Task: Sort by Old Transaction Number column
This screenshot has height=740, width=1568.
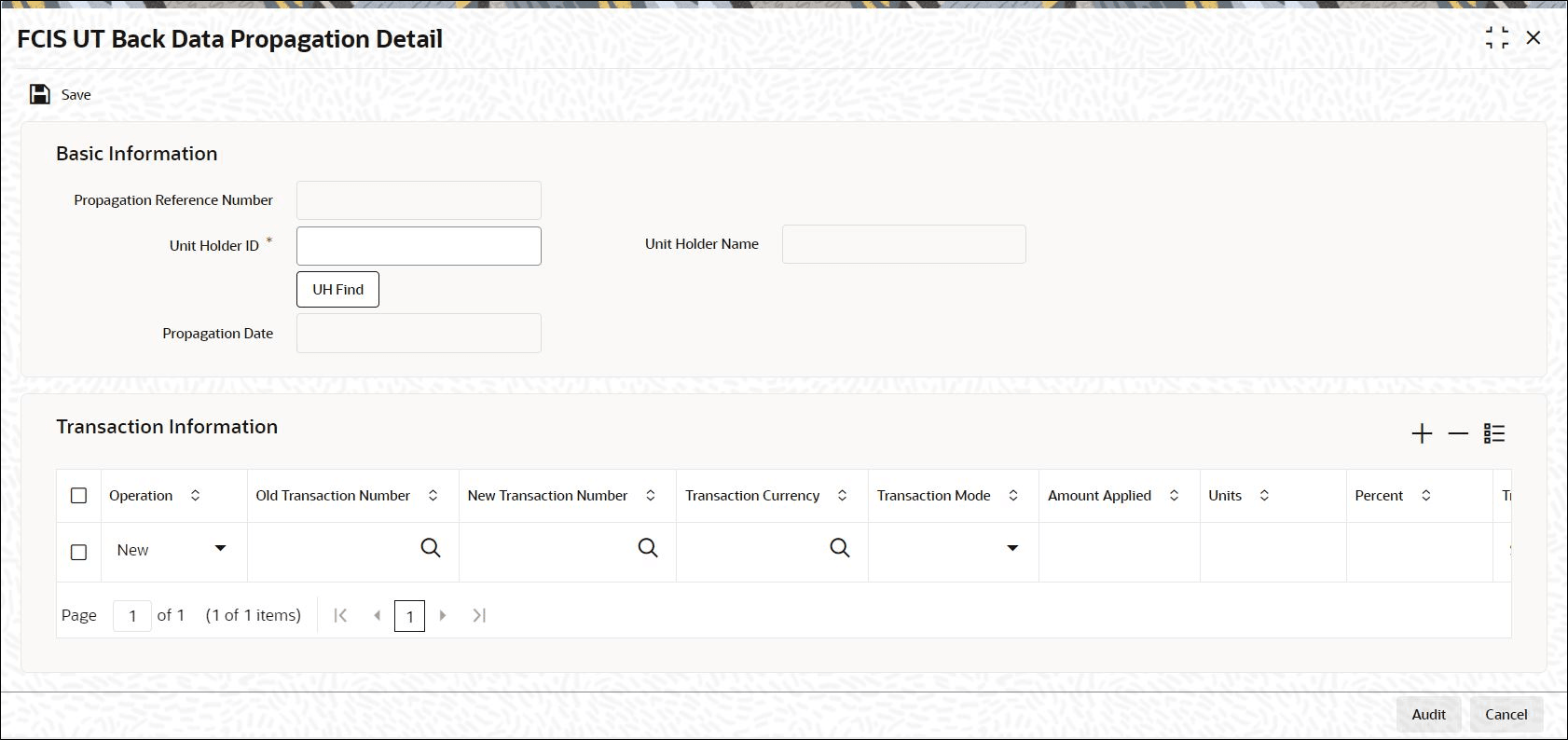Action: 433,496
